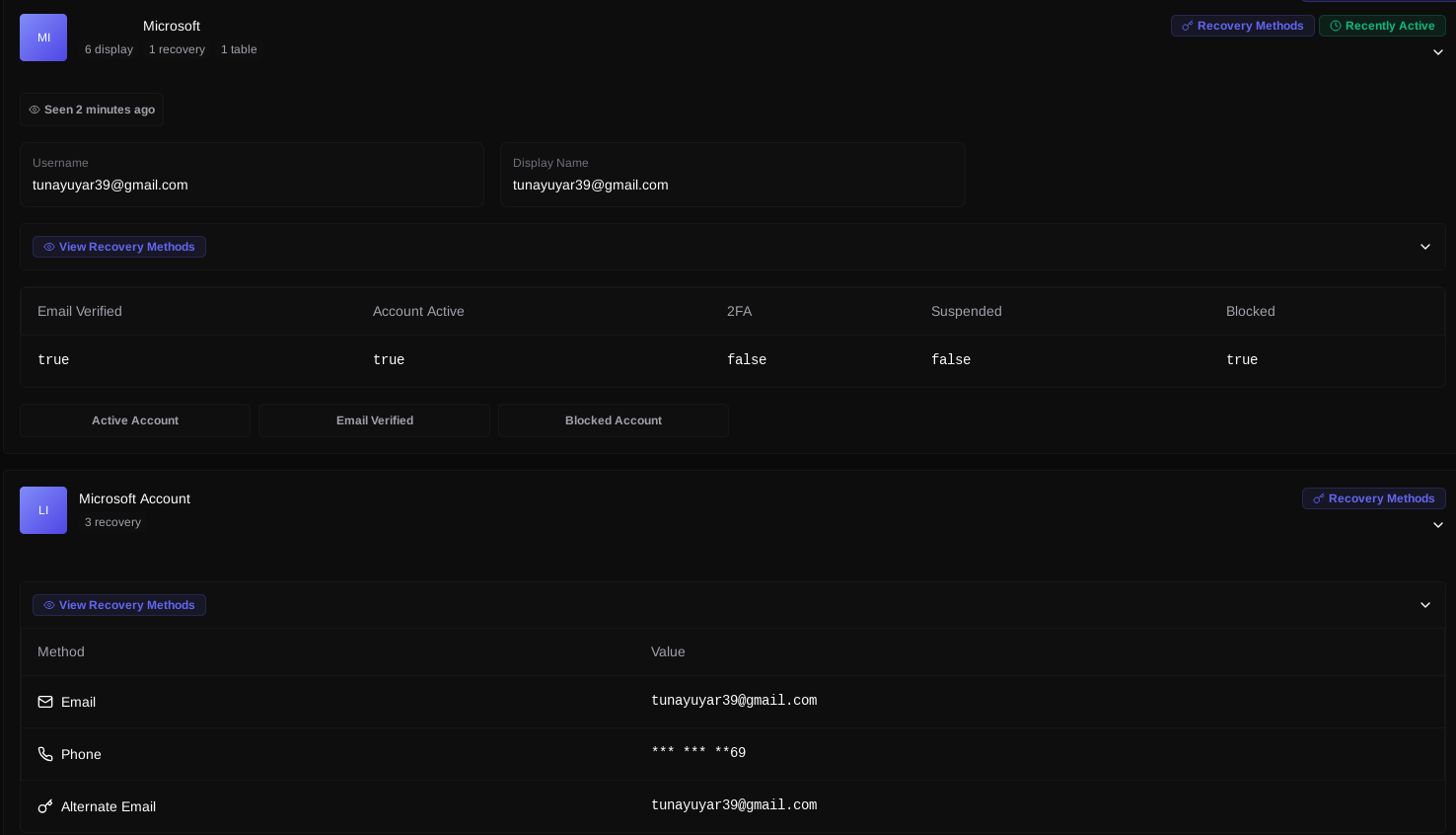Screen dimensions: 1456x835
Task: Click the Active Account tag
Action: 135,420
